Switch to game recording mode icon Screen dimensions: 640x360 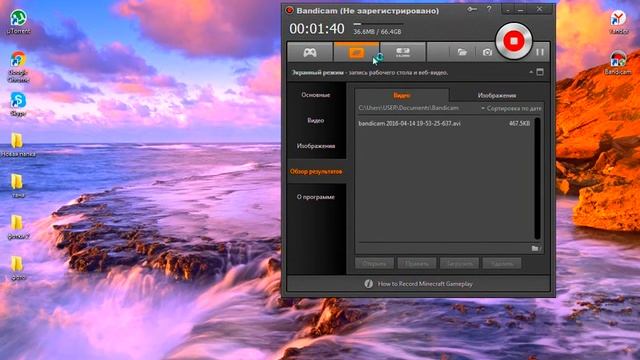coord(310,52)
